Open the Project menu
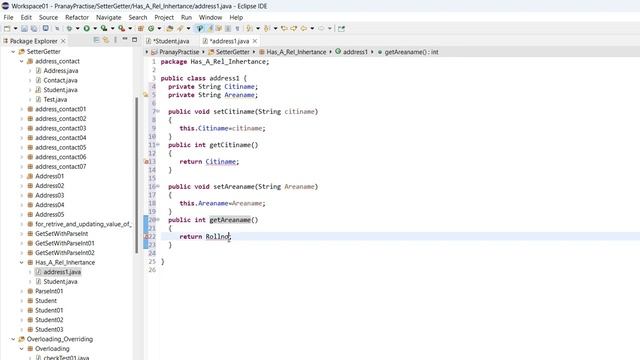Viewport: 640px width, 360px height. 164,18
